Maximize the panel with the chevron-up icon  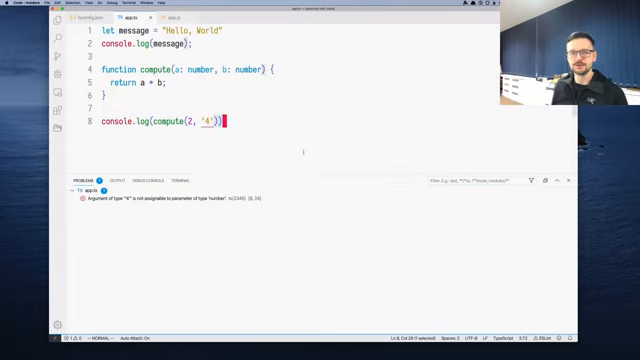pos(557,180)
